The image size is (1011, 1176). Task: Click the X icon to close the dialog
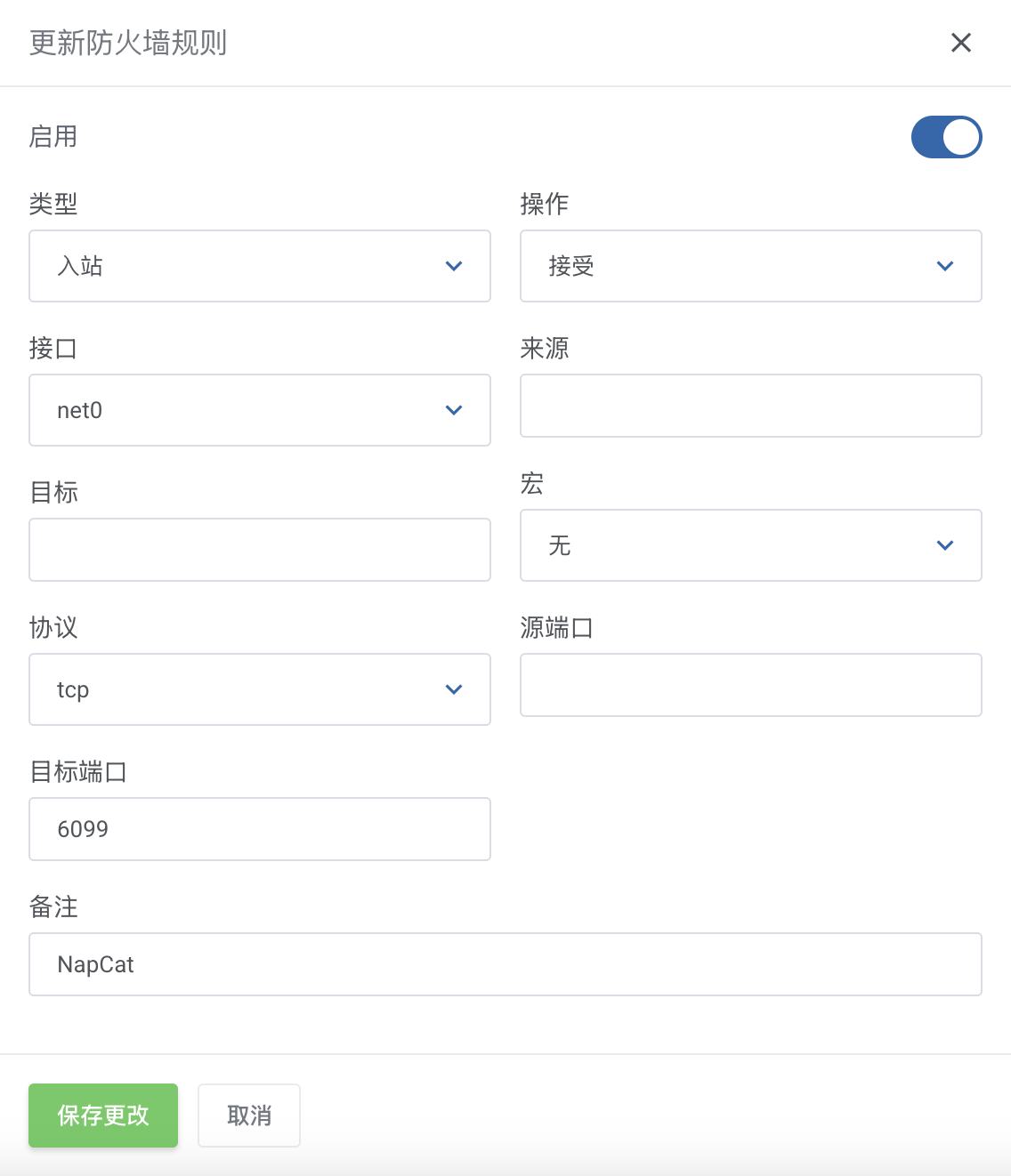click(x=961, y=42)
